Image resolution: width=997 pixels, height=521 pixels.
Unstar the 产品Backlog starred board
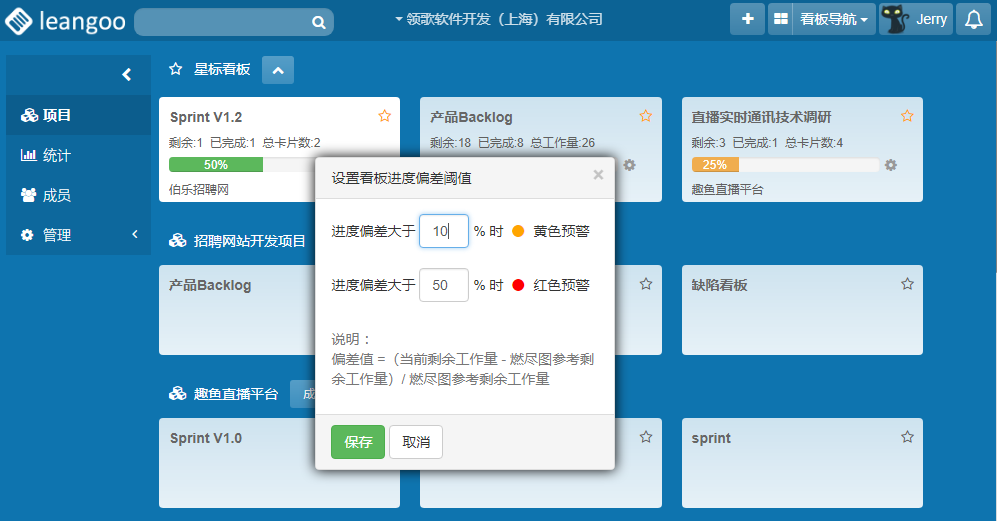(x=646, y=116)
